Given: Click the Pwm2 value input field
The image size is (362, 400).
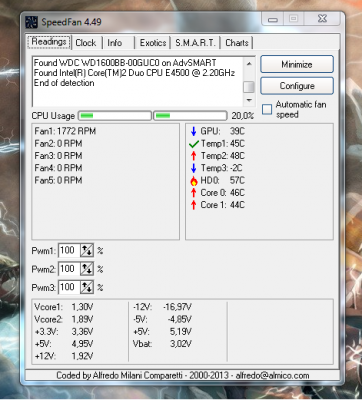Looking at the screenshot, I should [x=69, y=269].
